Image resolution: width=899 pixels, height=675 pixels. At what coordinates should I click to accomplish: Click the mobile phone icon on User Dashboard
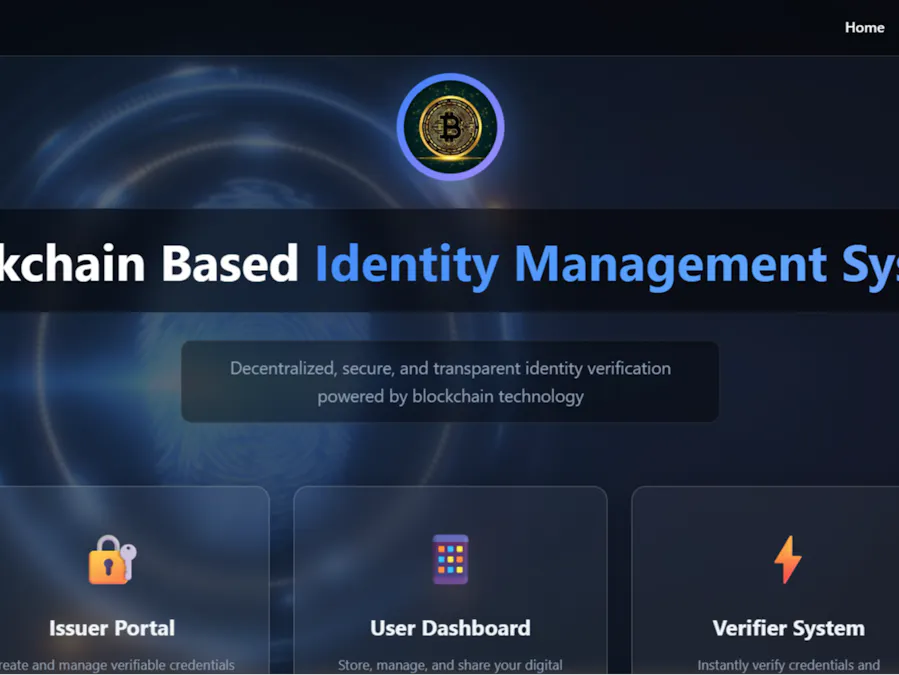pyautogui.click(x=450, y=561)
